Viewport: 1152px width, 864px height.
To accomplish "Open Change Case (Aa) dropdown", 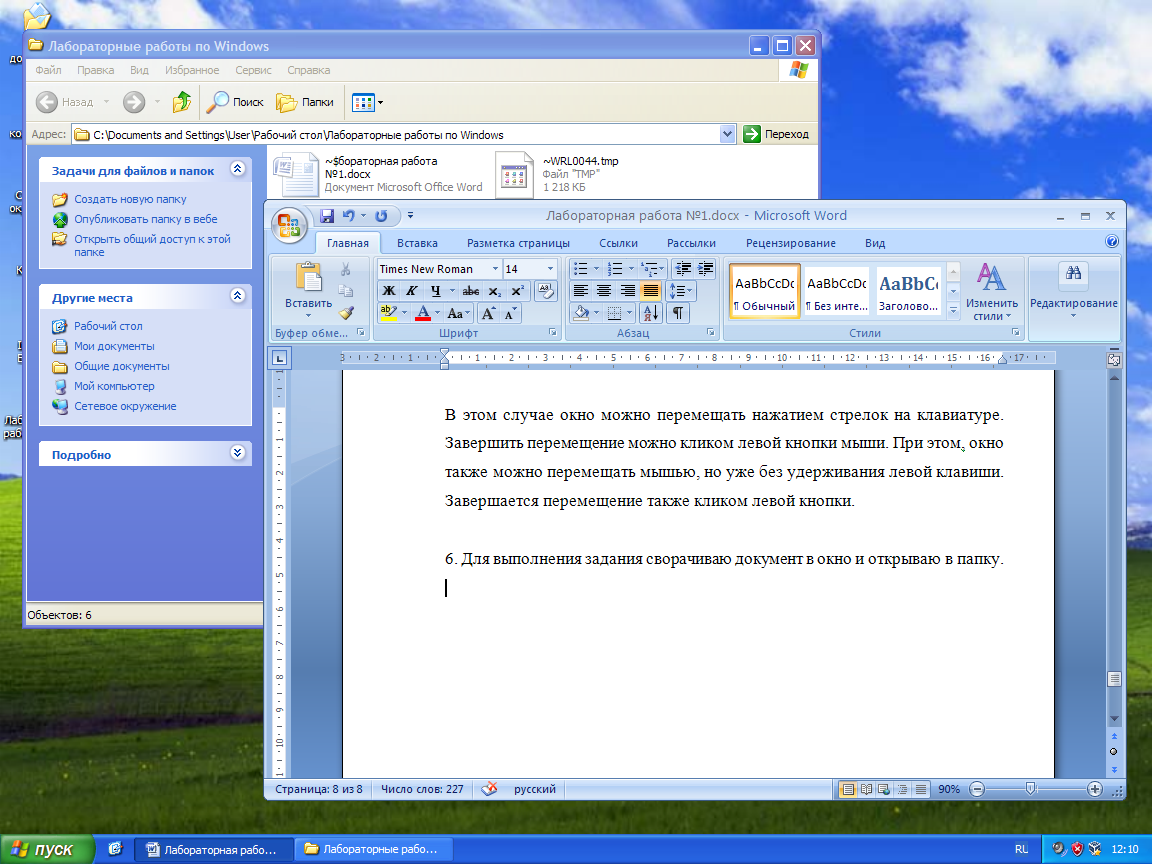I will click(458, 314).
